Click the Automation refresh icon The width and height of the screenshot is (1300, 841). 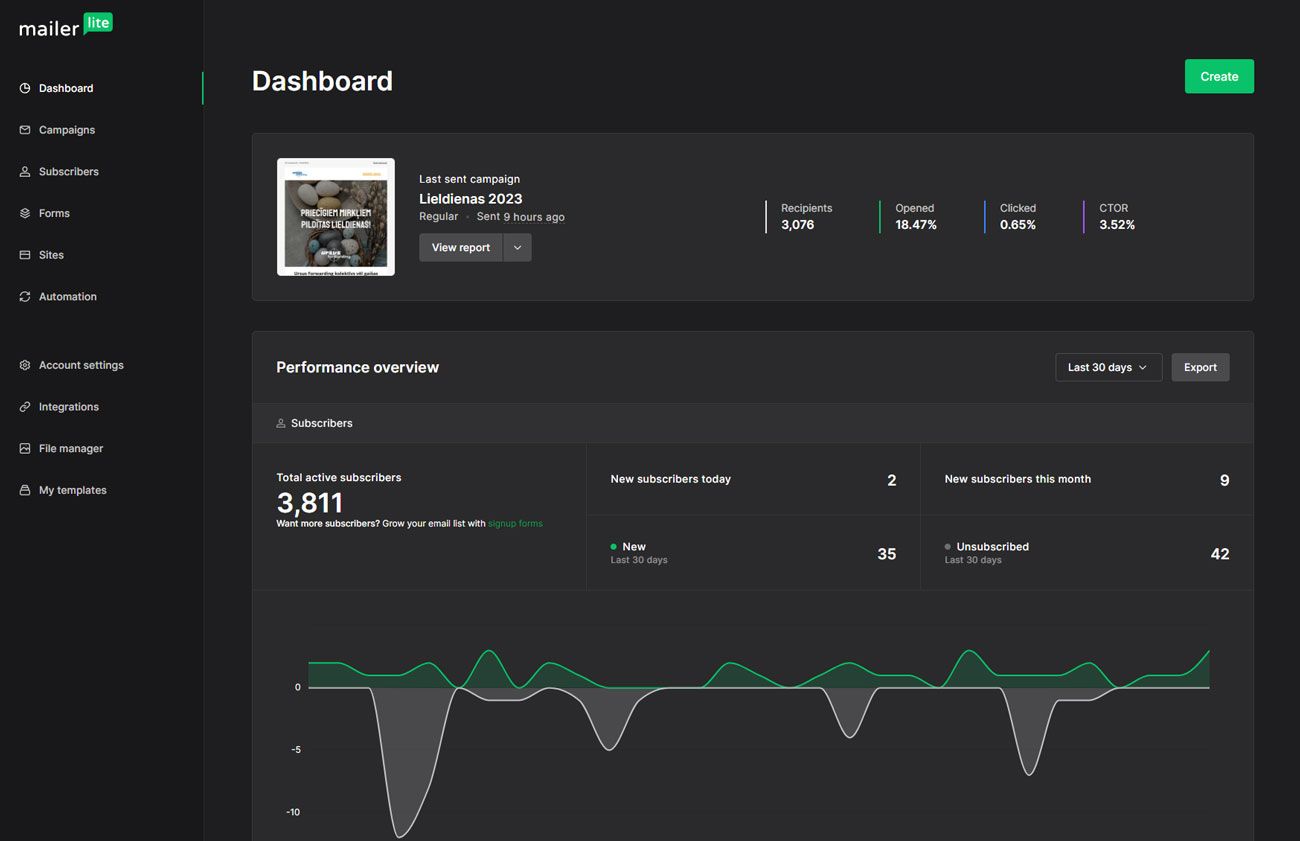[25, 297]
